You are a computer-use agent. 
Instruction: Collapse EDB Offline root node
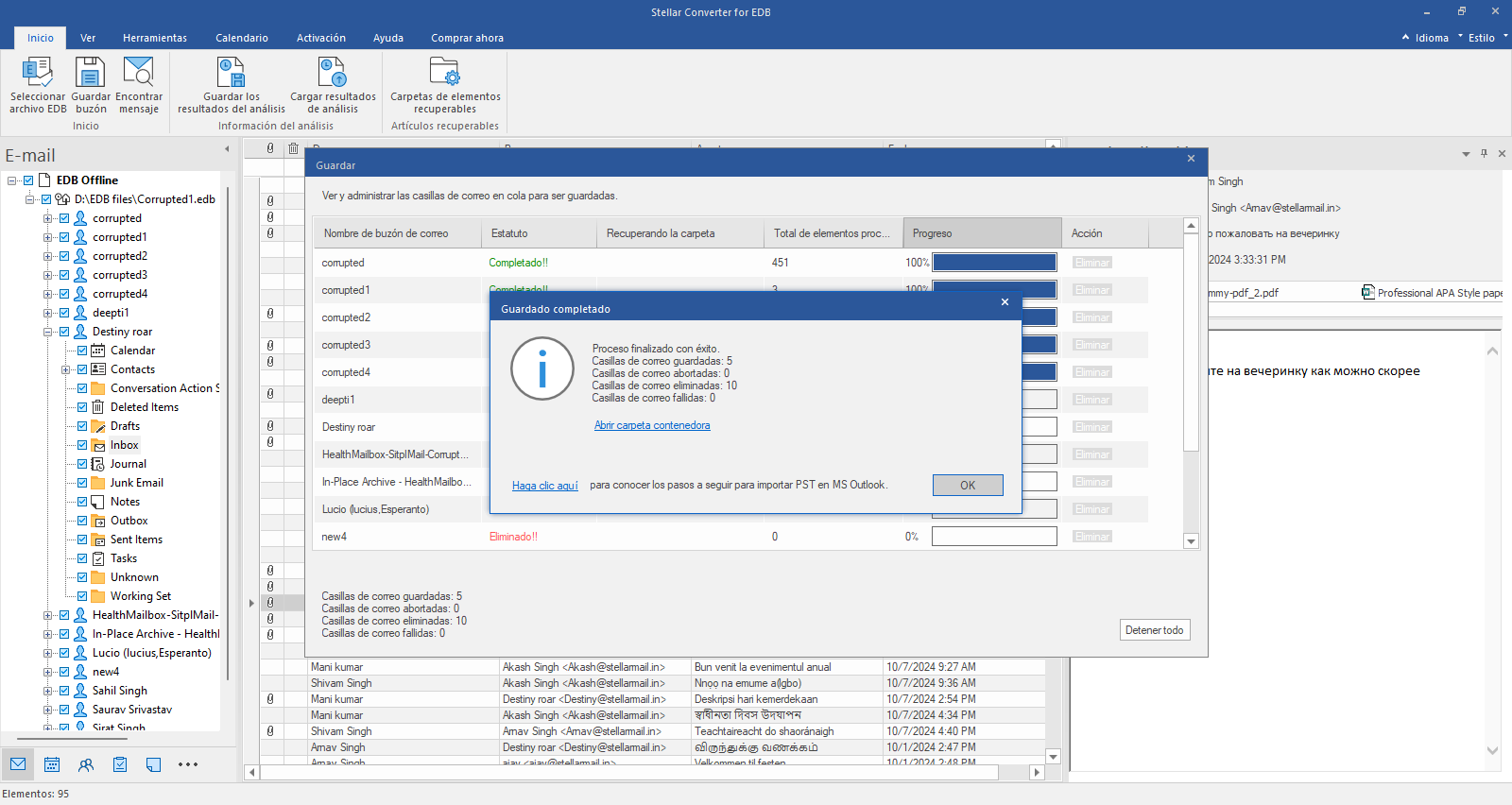(x=11, y=180)
